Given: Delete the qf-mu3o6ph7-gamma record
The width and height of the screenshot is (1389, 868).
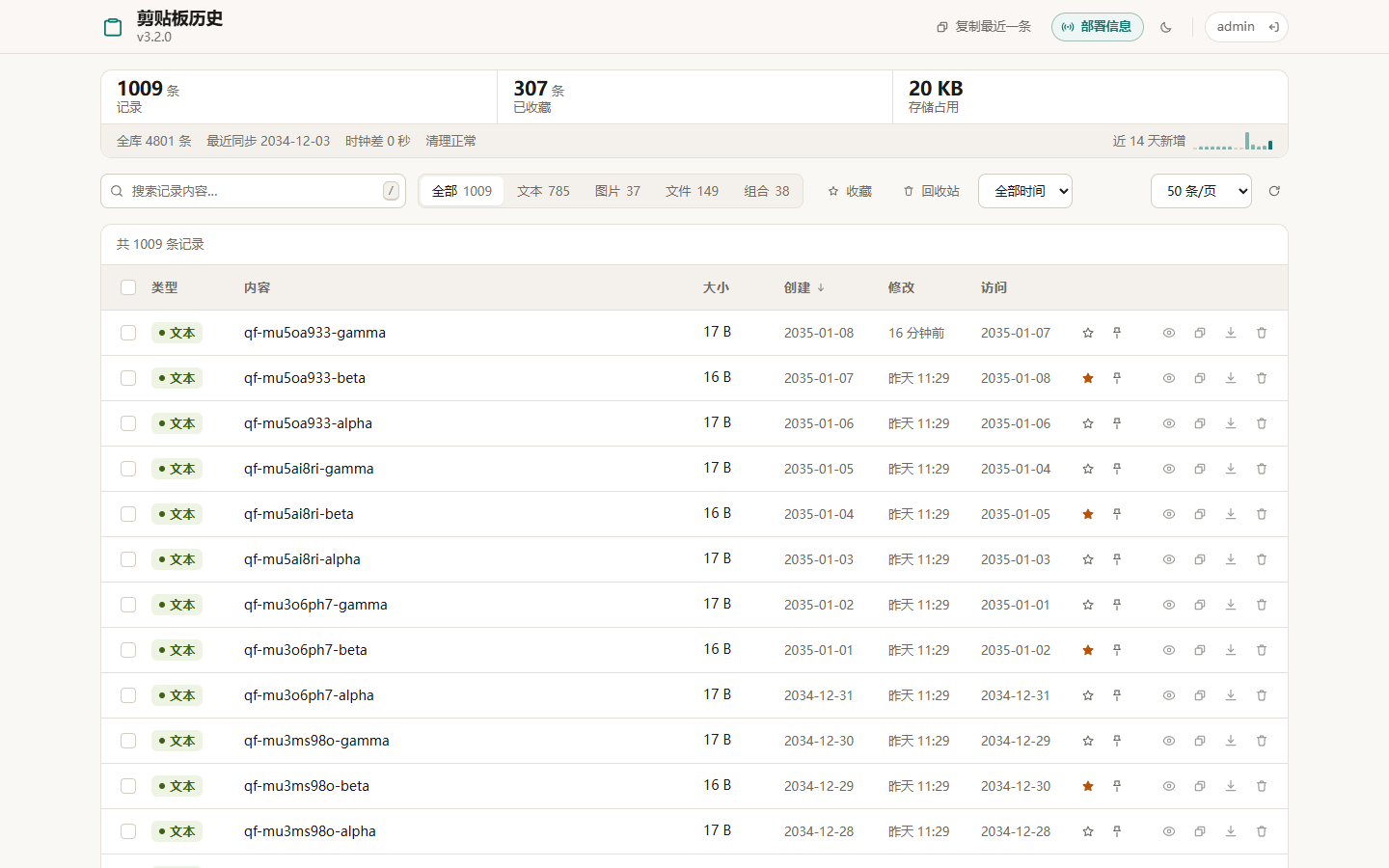Looking at the screenshot, I should (1262, 605).
